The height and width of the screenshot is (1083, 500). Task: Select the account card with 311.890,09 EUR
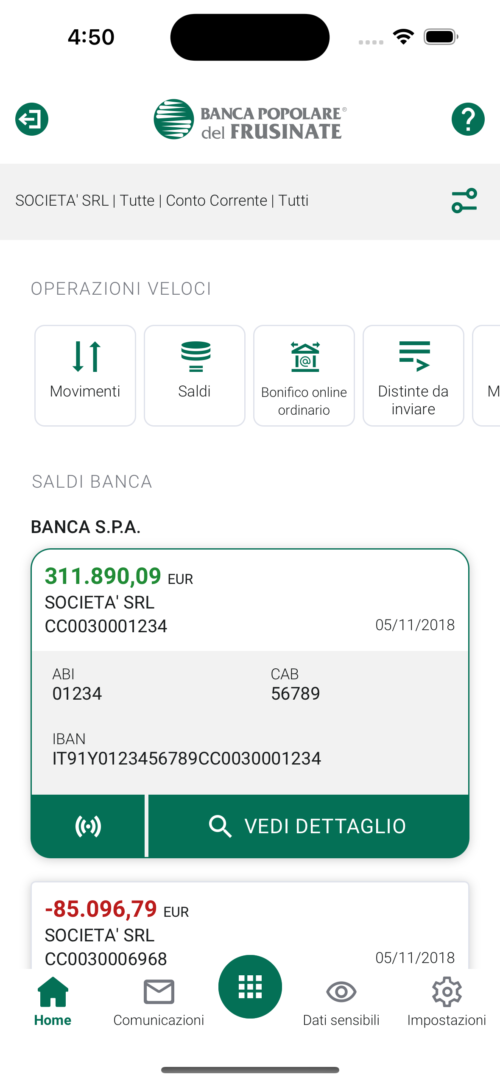(x=250, y=600)
